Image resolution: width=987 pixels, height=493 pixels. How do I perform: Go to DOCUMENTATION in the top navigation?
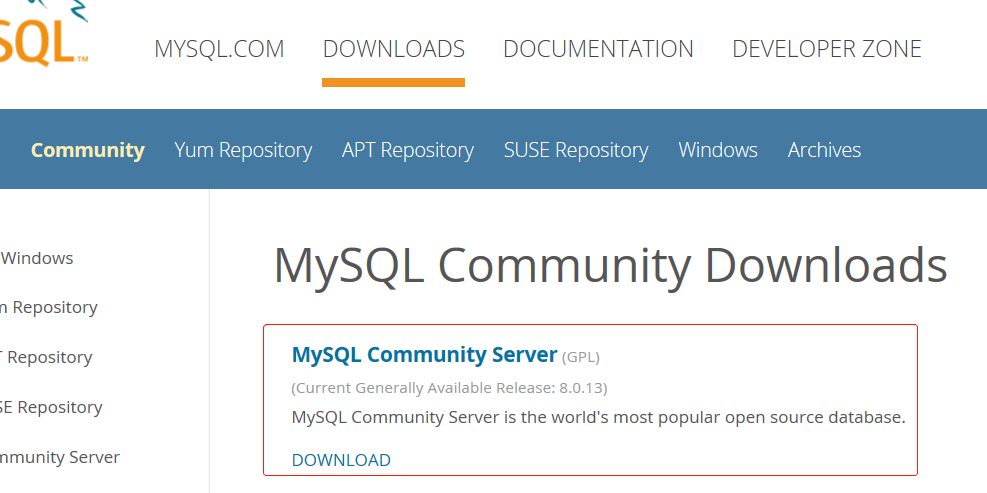point(598,49)
